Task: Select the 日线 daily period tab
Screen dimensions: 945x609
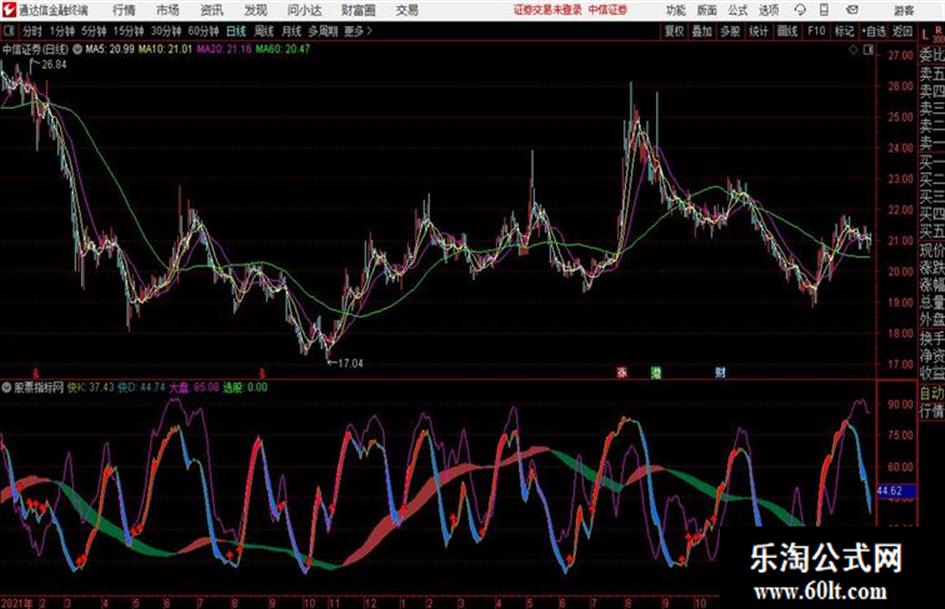Action: (236, 31)
